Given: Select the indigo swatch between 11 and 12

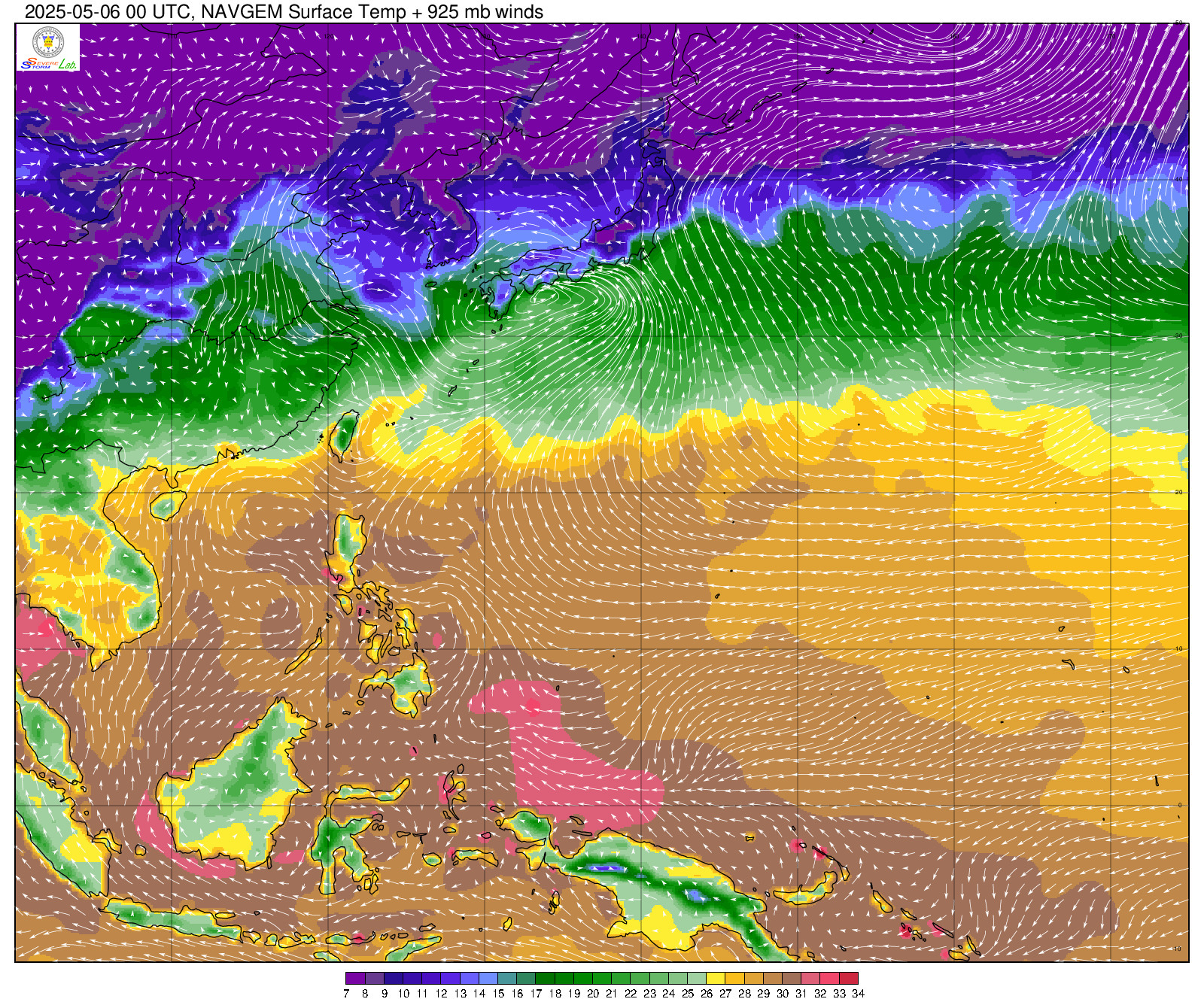Looking at the screenshot, I should tap(431, 979).
